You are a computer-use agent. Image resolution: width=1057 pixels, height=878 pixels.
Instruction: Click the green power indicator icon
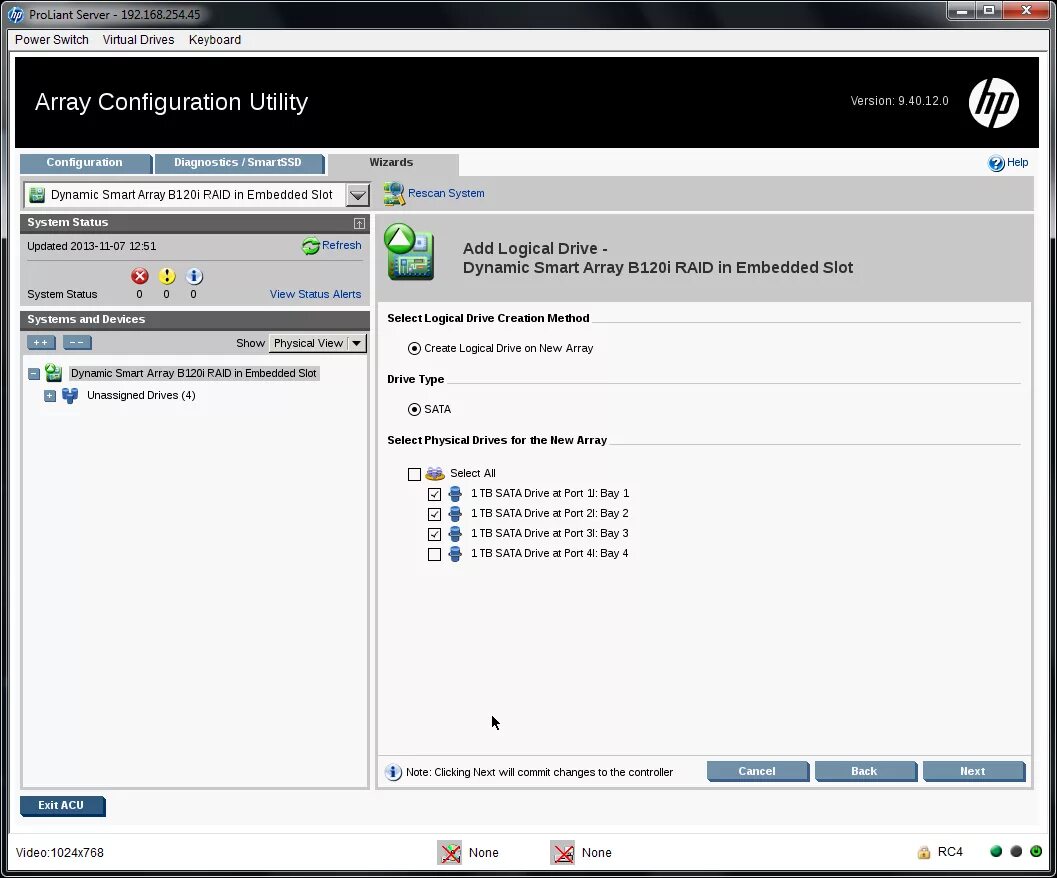[1036, 851]
